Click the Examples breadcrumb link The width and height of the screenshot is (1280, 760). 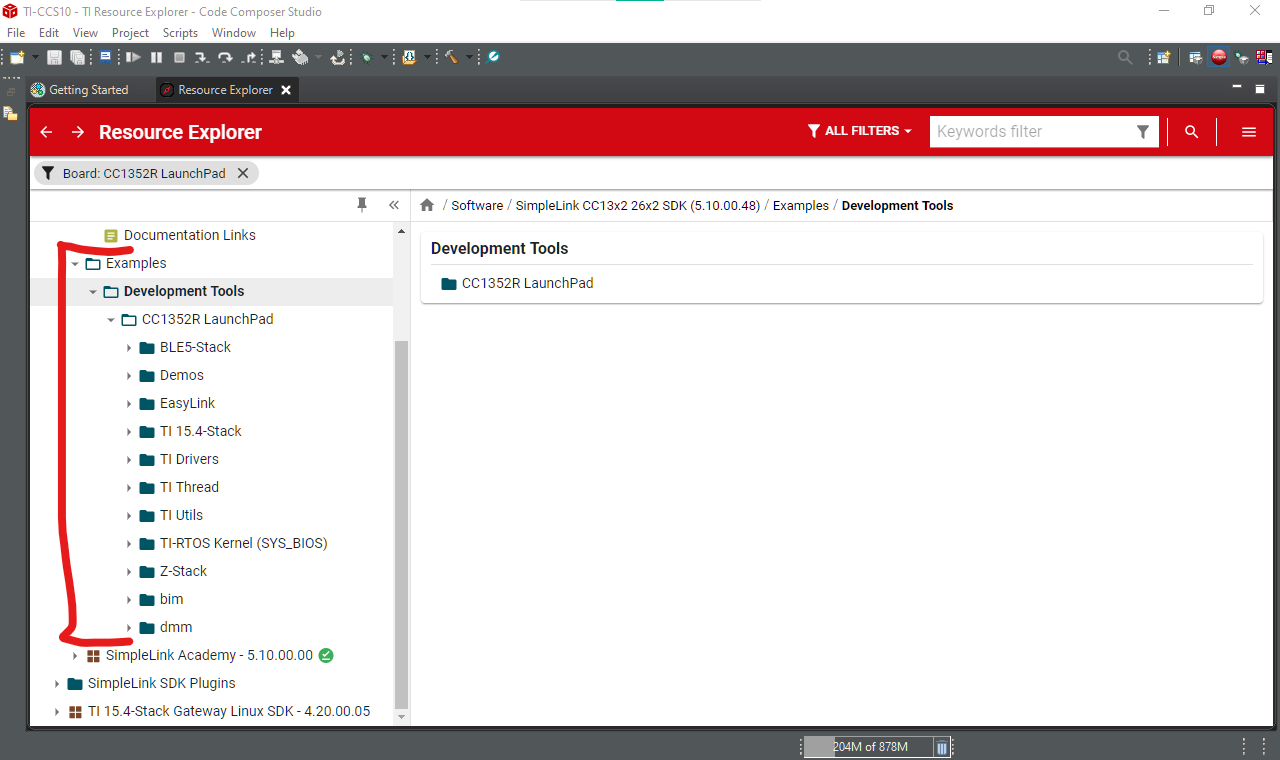click(801, 205)
